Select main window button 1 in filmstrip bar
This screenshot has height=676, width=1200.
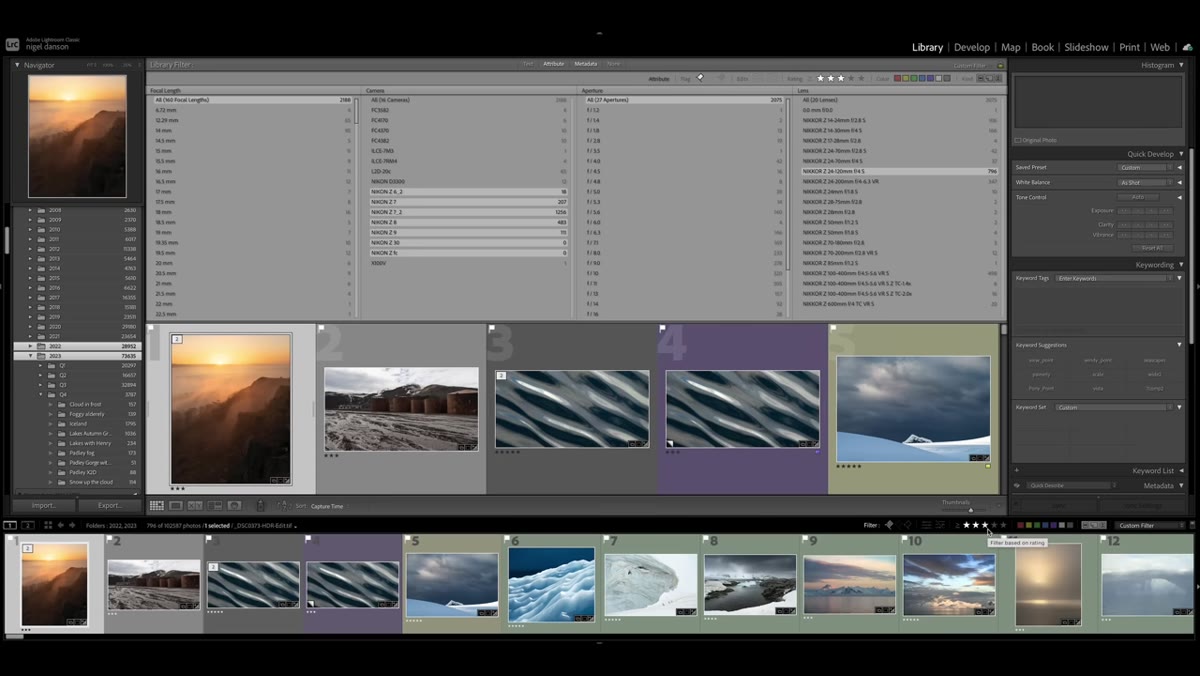10,525
